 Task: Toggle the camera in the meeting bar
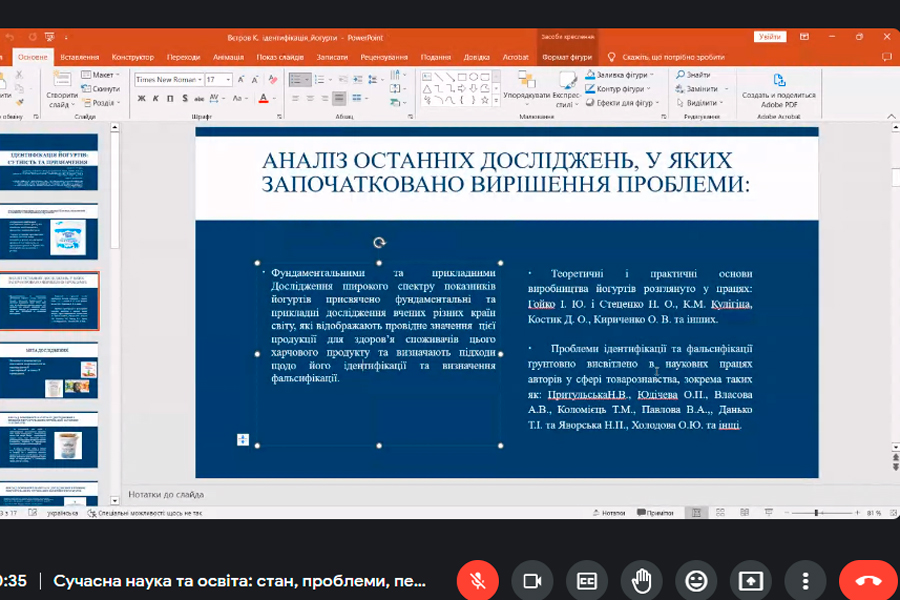[532, 580]
